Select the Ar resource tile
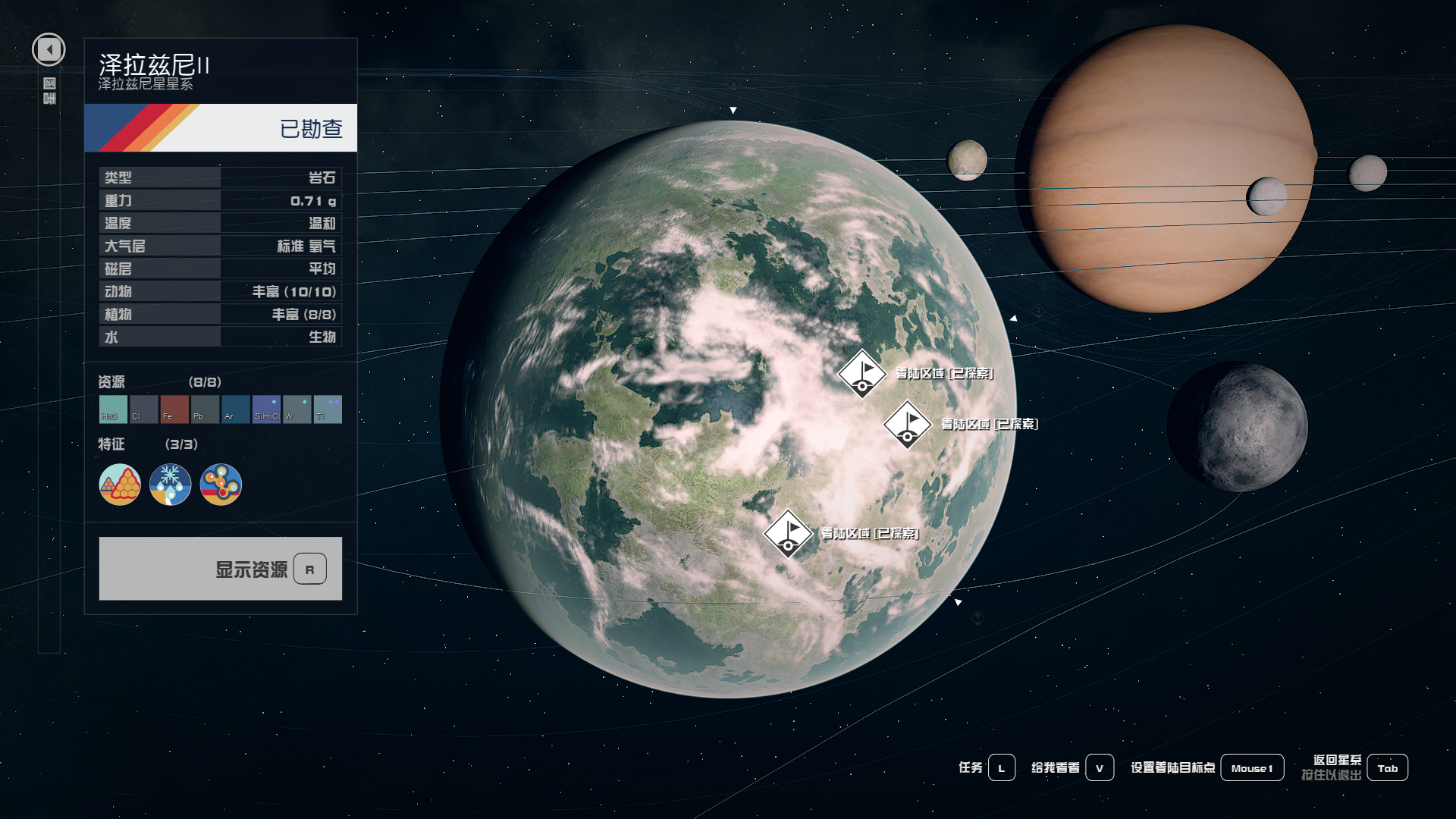 (236, 409)
